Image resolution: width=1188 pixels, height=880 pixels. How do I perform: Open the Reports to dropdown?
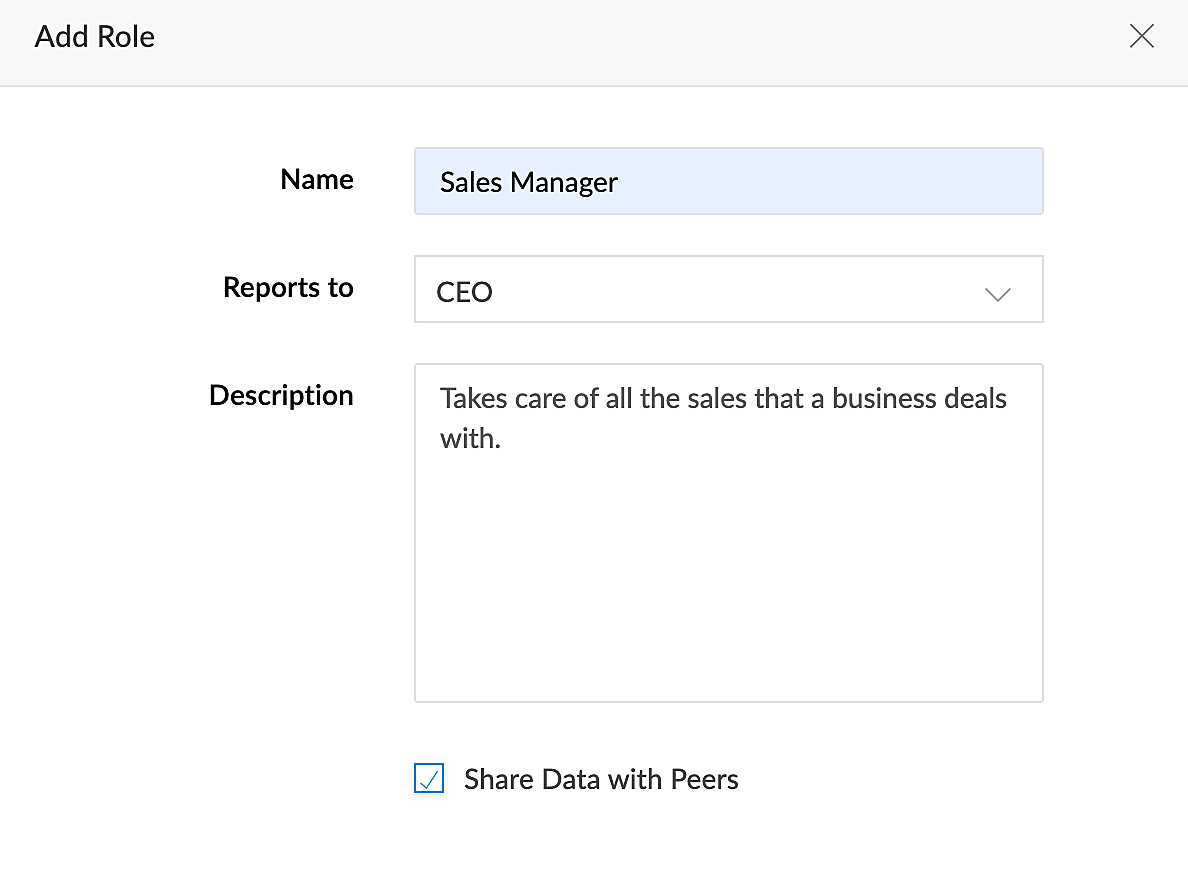[728, 290]
